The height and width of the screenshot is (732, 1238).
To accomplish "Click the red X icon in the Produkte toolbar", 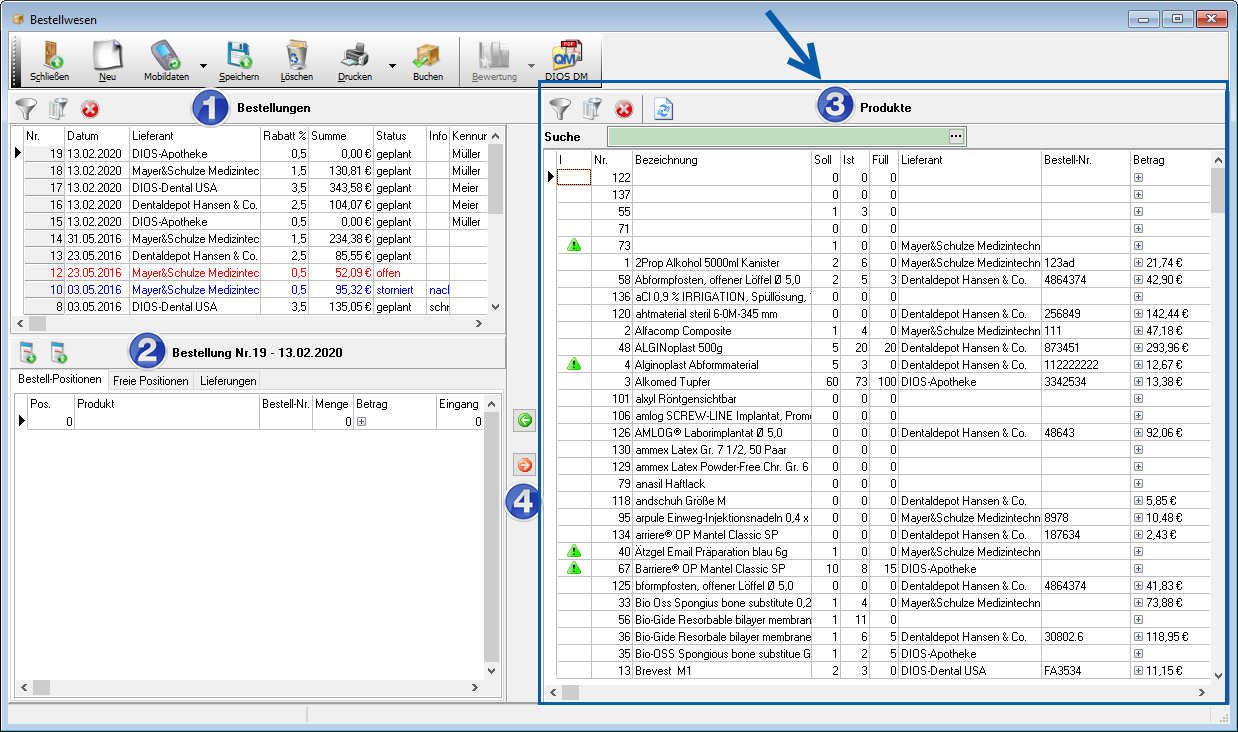I will 624,109.
